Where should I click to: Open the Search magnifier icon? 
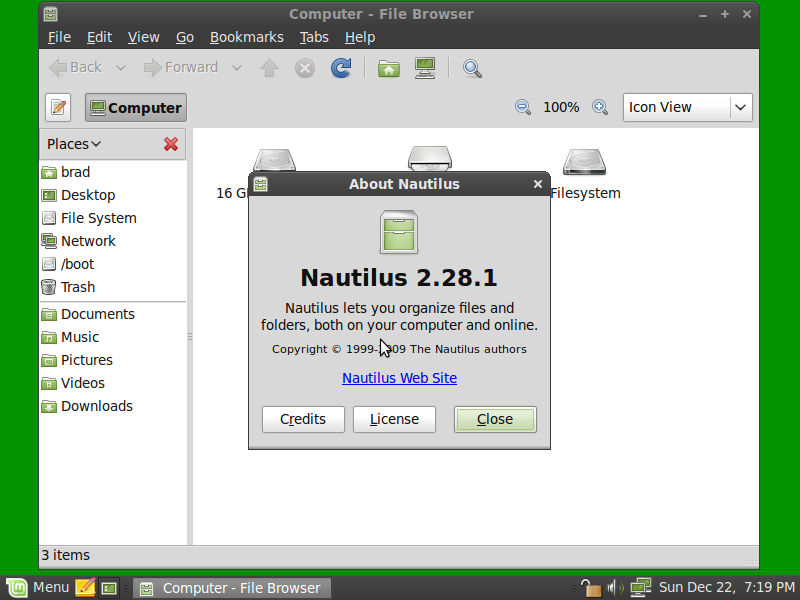(x=472, y=68)
